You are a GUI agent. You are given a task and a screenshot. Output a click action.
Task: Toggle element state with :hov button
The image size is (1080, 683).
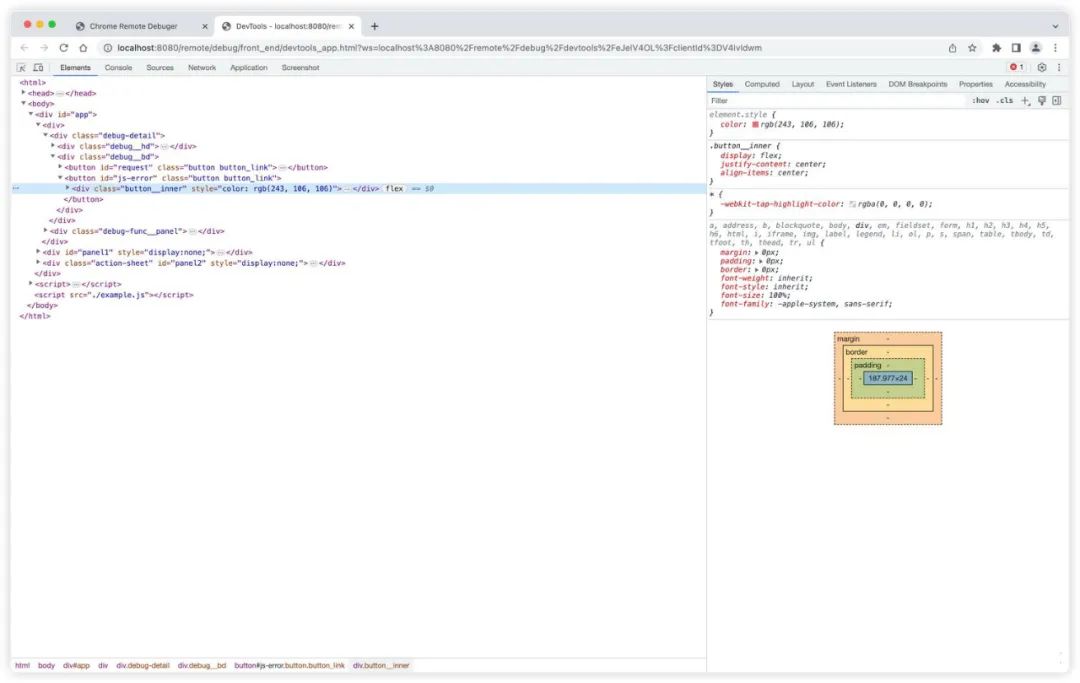[980, 100]
